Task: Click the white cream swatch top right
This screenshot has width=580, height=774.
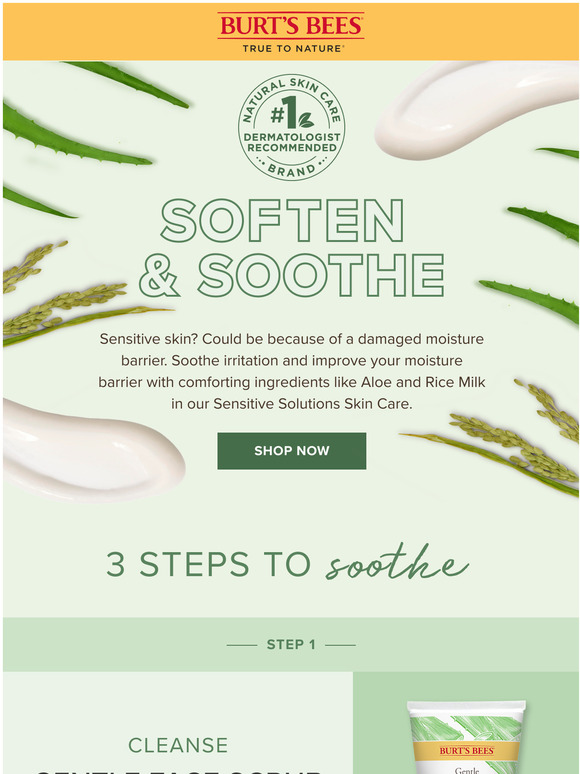Action: [x=476, y=109]
